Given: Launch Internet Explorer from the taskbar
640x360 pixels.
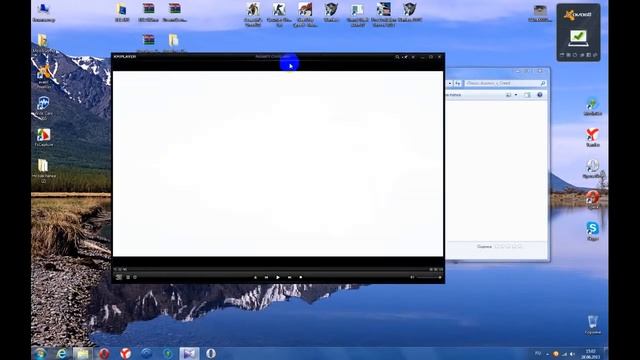Looking at the screenshot, I should point(62,353).
